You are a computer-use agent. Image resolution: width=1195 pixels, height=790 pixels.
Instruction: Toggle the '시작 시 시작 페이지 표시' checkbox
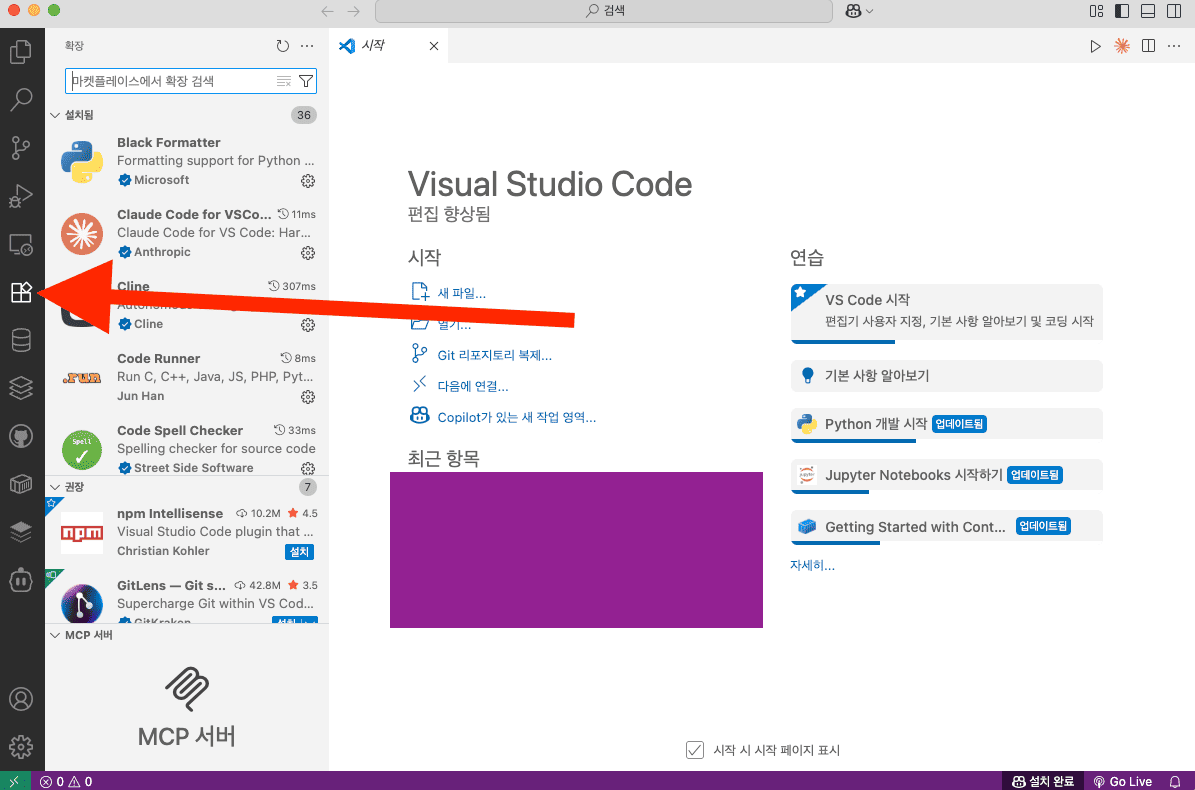pyautogui.click(x=695, y=750)
